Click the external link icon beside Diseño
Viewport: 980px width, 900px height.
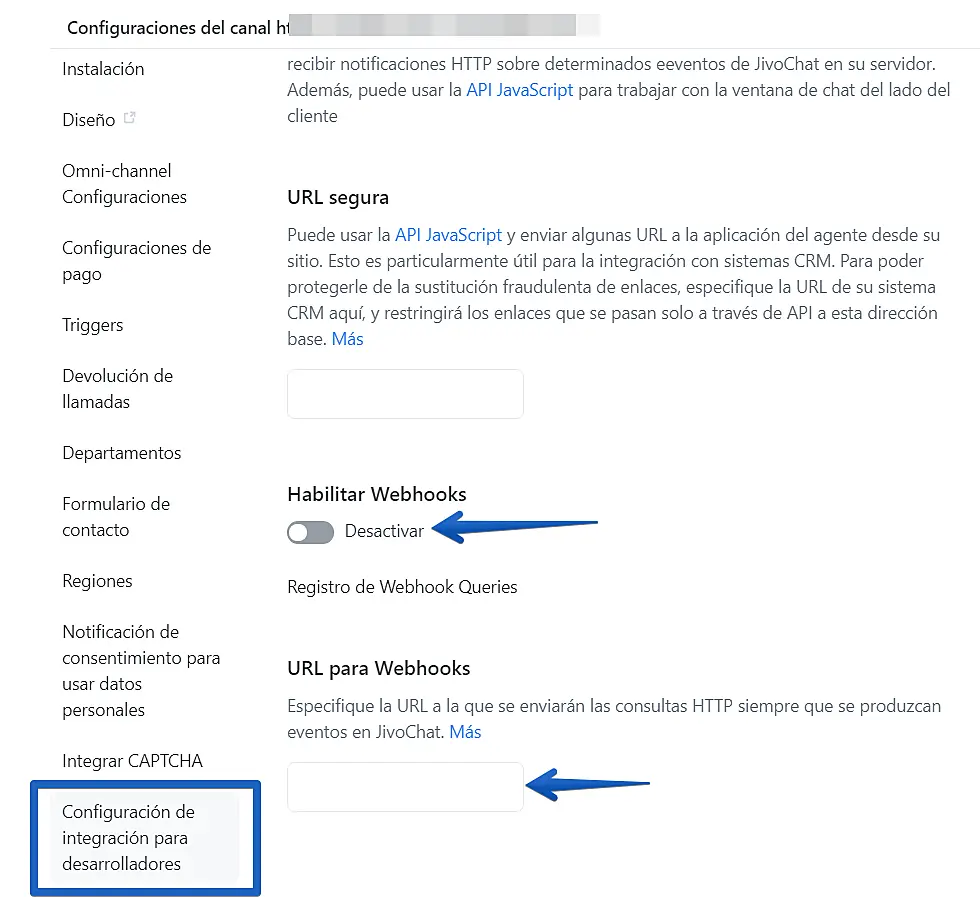tap(129, 119)
